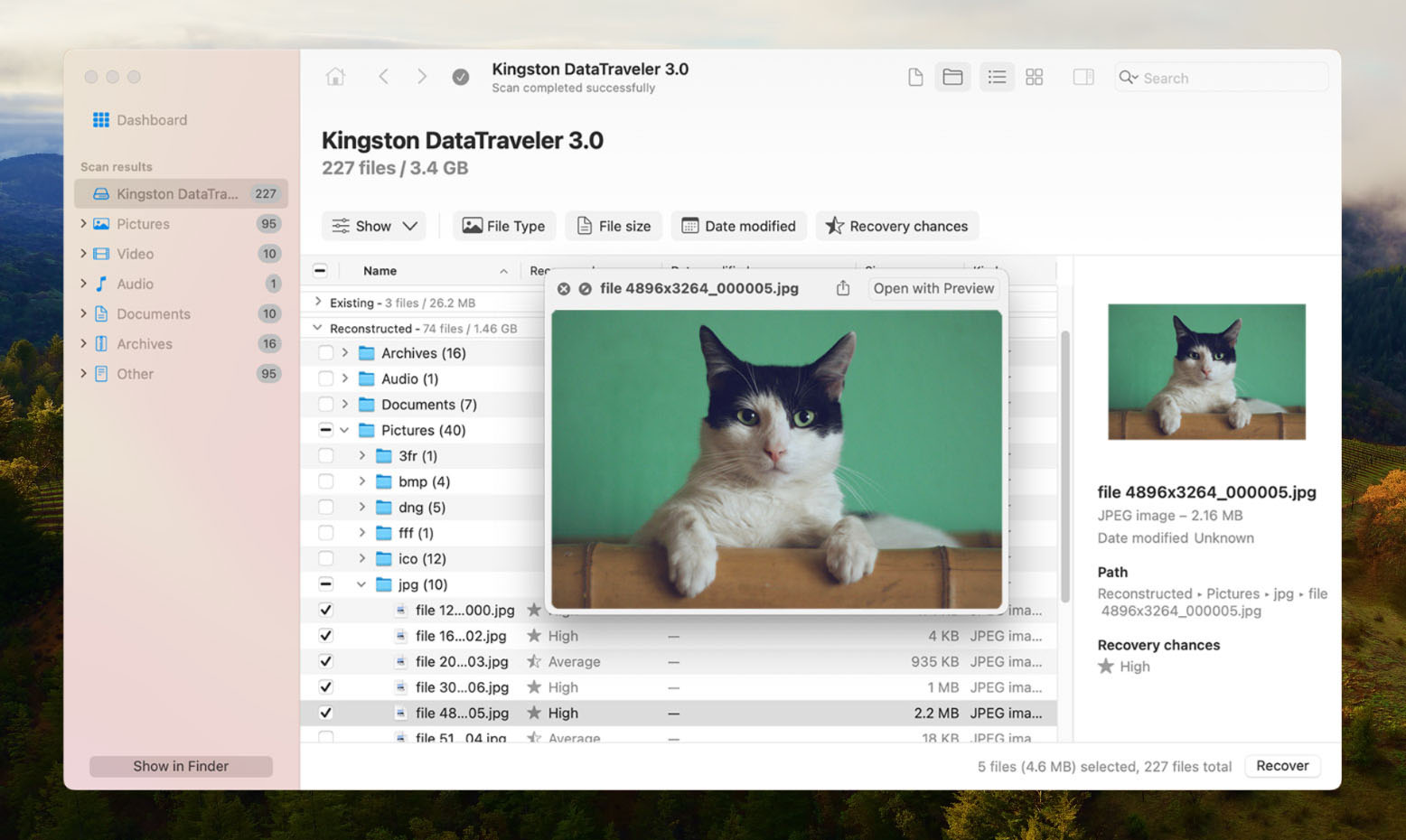Image resolution: width=1406 pixels, height=840 pixels.
Task: Open the Recovery chances filter
Action: (x=896, y=226)
